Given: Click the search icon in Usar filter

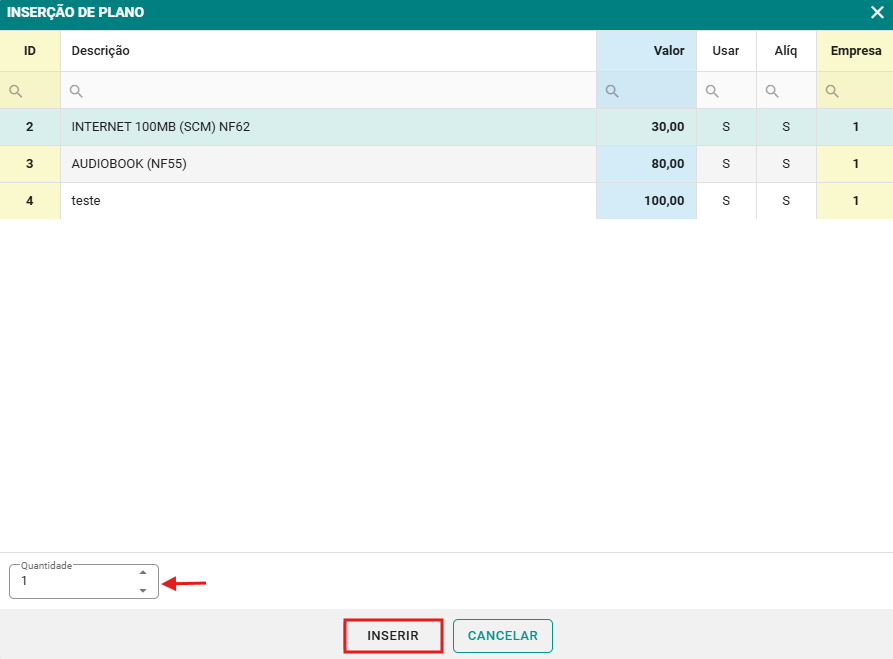Looking at the screenshot, I should [x=712, y=91].
